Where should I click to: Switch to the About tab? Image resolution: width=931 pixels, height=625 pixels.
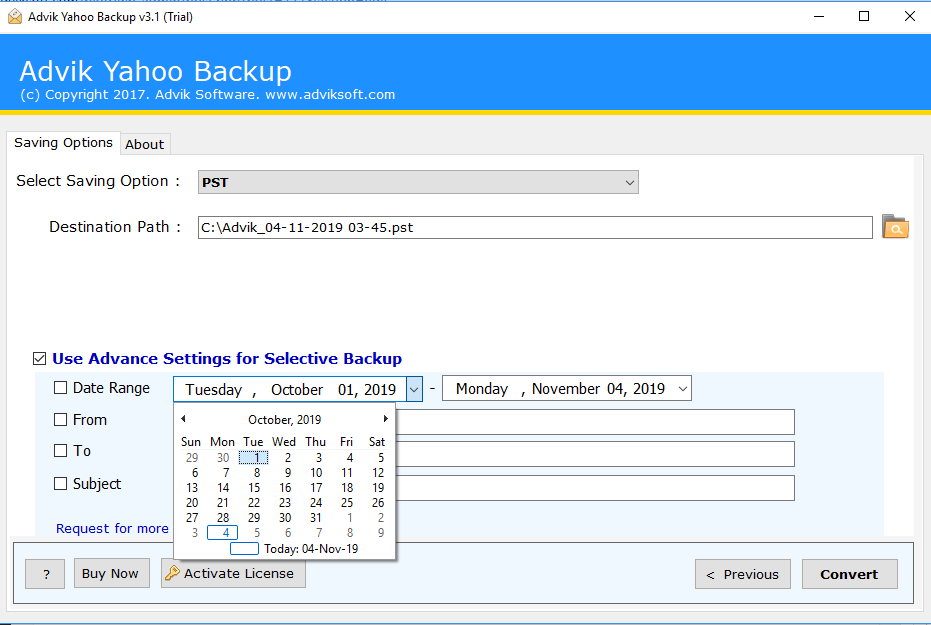tap(144, 144)
